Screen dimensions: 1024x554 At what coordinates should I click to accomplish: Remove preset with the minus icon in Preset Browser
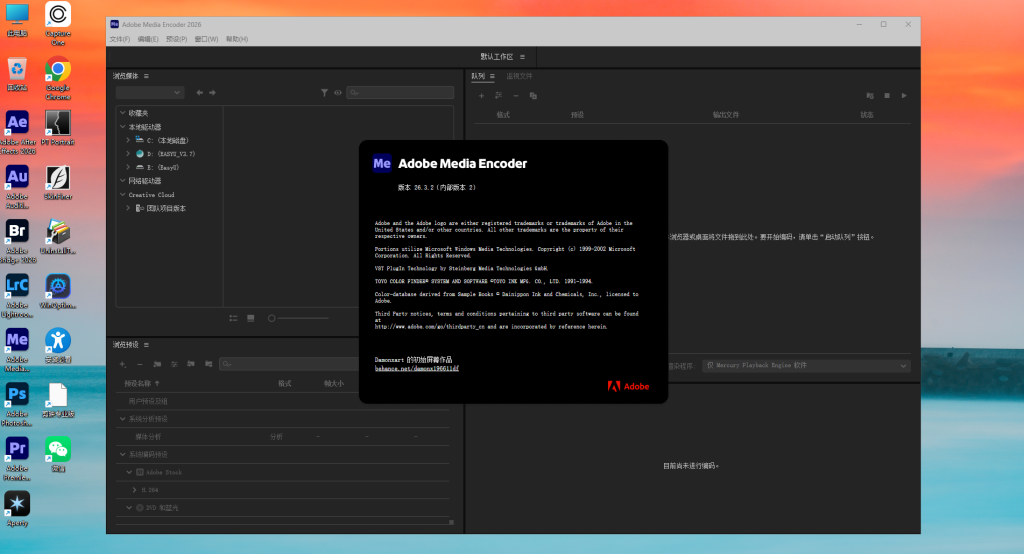pos(139,364)
